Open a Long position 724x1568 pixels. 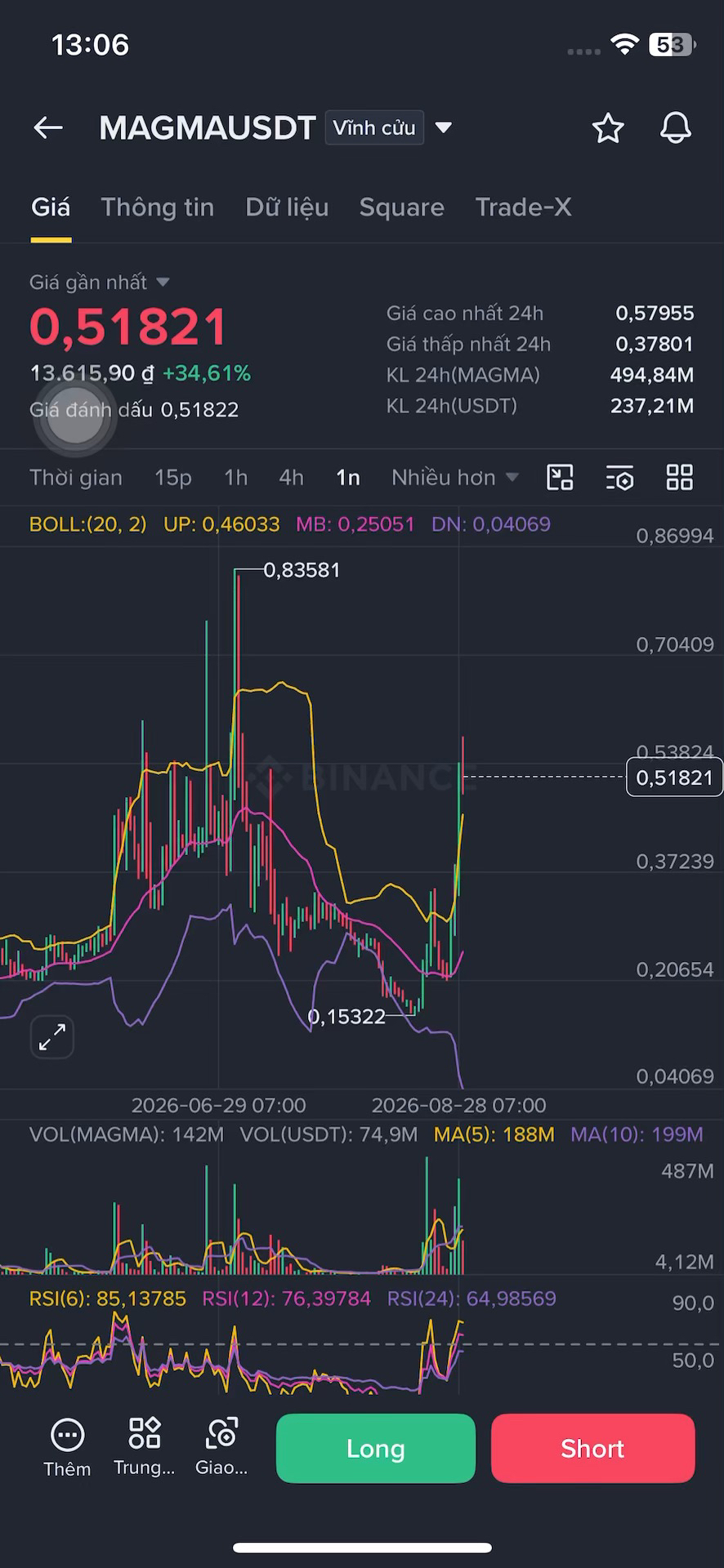click(376, 1449)
